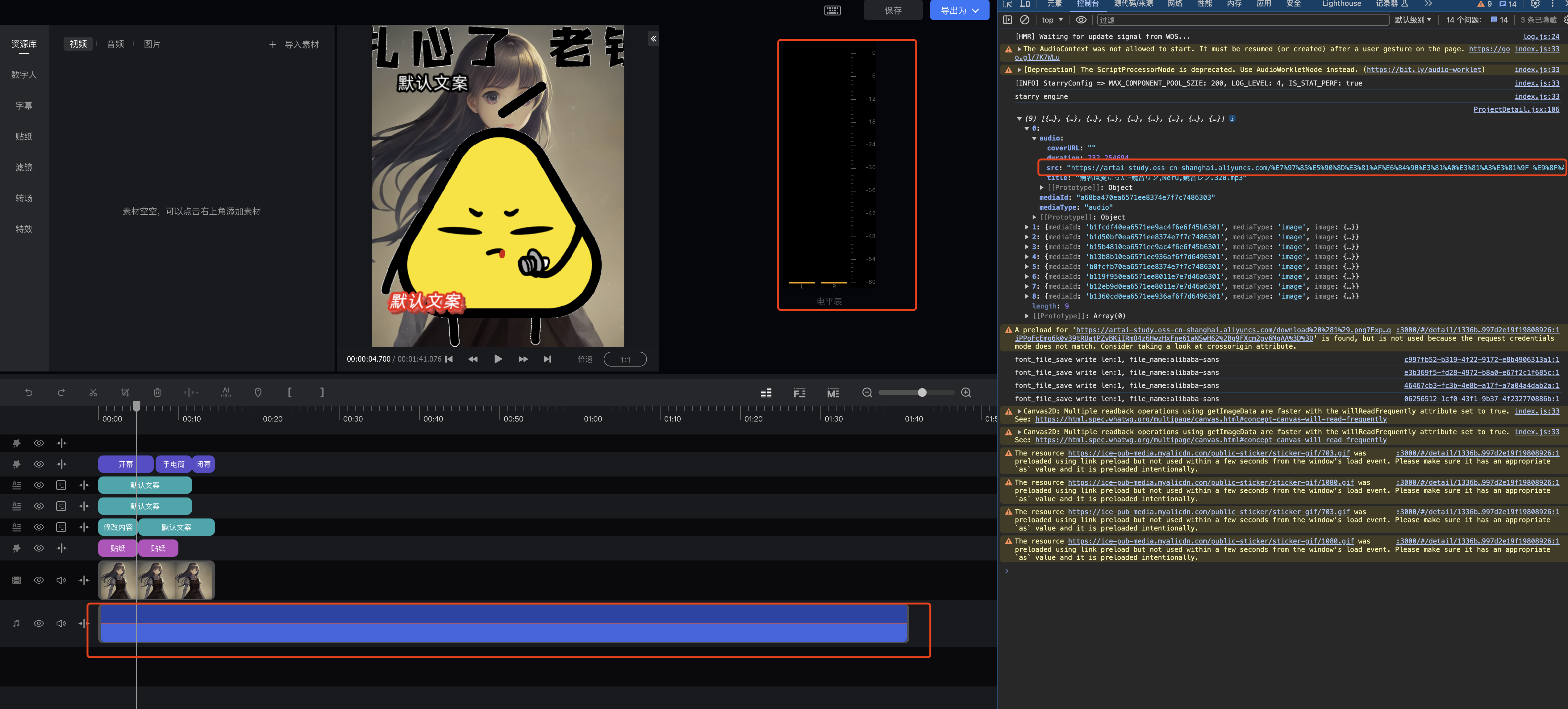Skip to the end of the preview

click(x=547, y=359)
